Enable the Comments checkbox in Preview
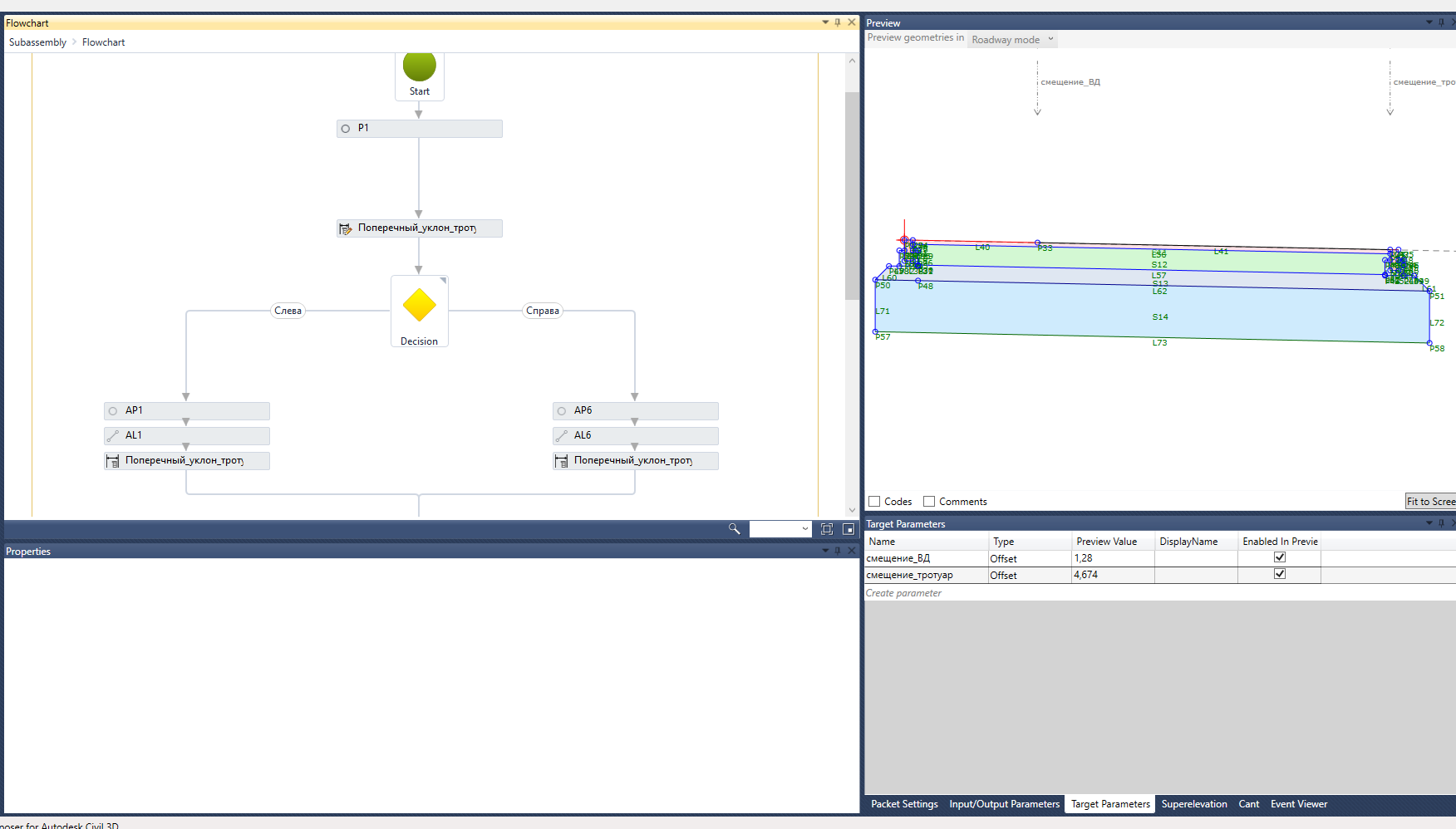 [x=928, y=501]
